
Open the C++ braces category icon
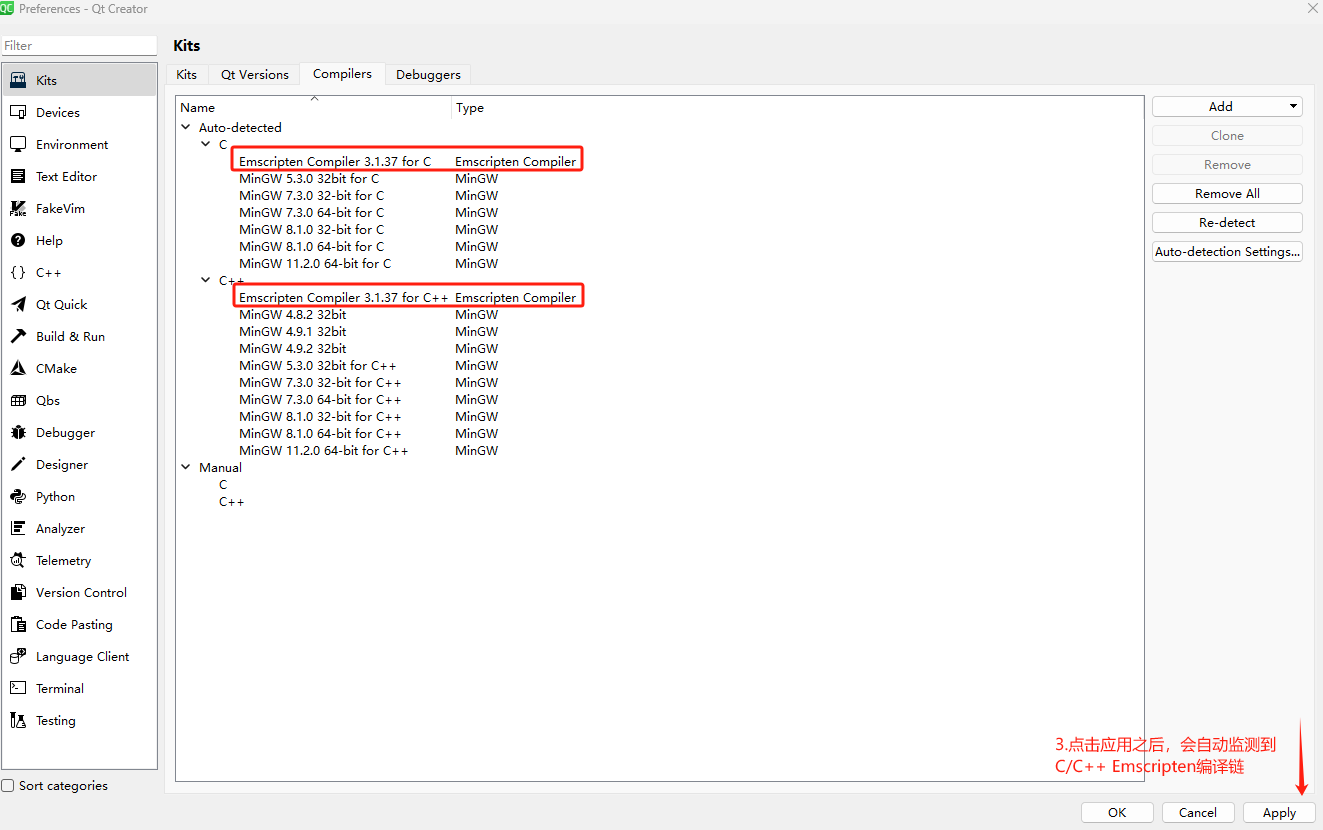point(18,272)
